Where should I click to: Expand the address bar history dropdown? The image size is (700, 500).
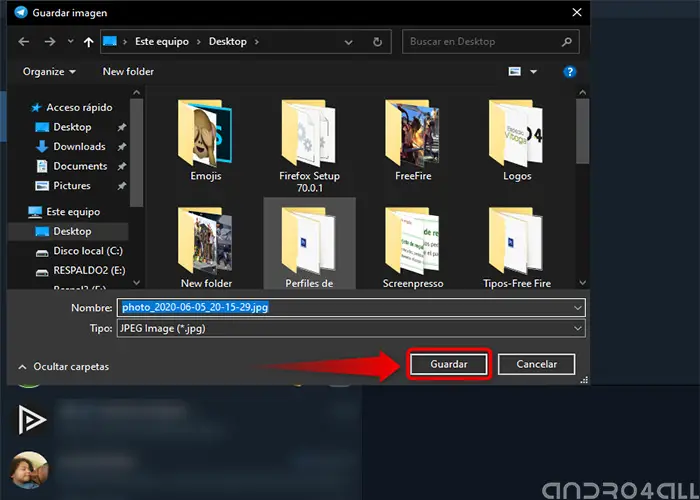349,42
